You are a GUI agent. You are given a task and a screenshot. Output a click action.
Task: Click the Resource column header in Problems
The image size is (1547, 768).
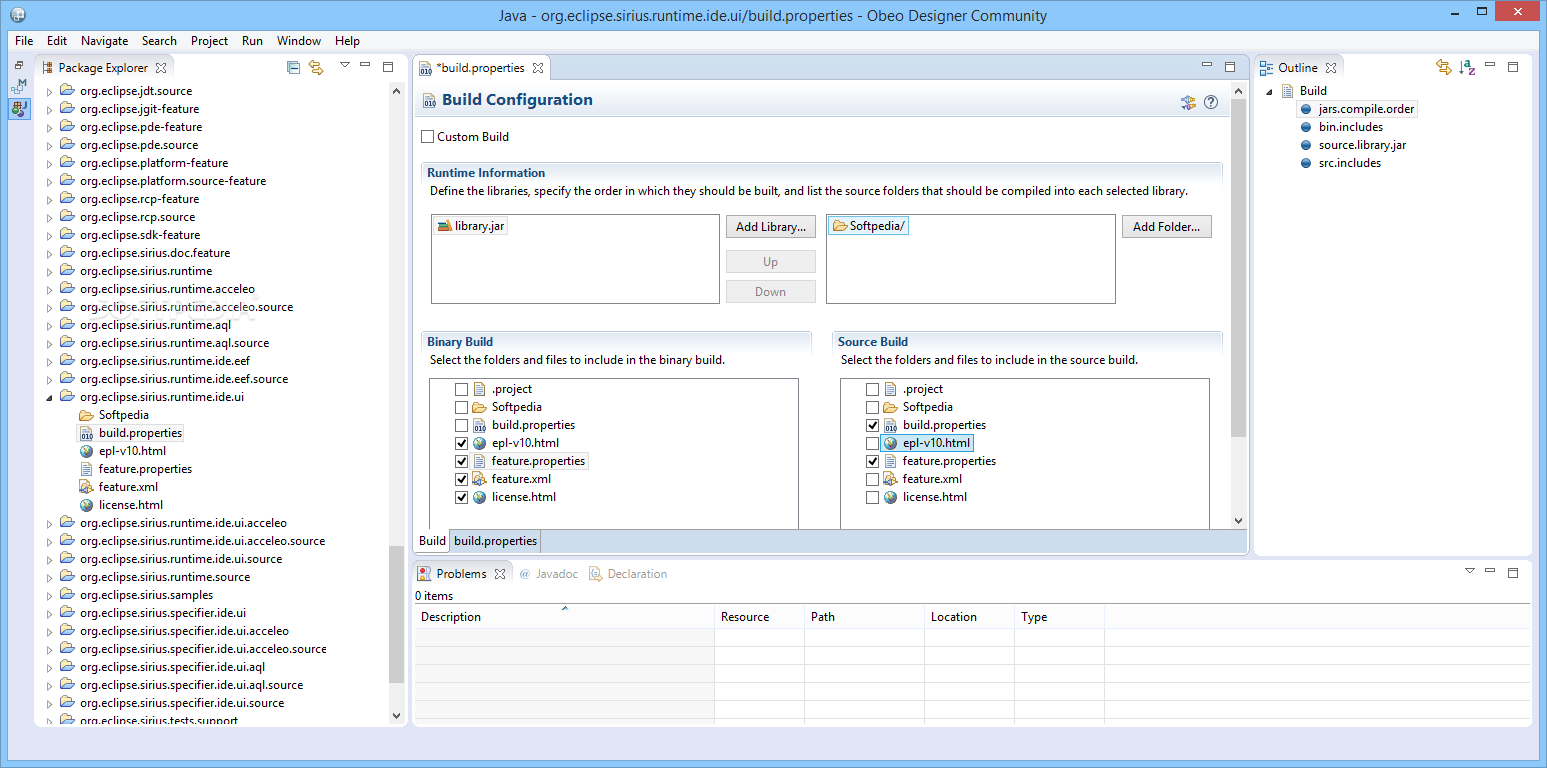[x=759, y=617]
